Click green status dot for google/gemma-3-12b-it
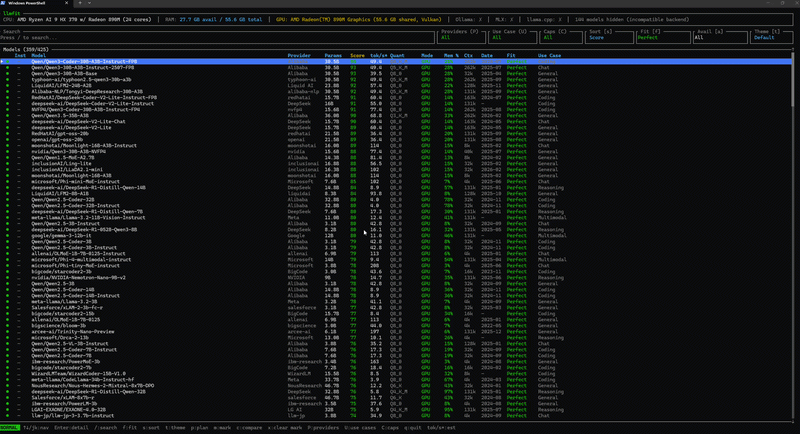Image resolution: width=800 pixels, height=434 pixels. point(7,236)
